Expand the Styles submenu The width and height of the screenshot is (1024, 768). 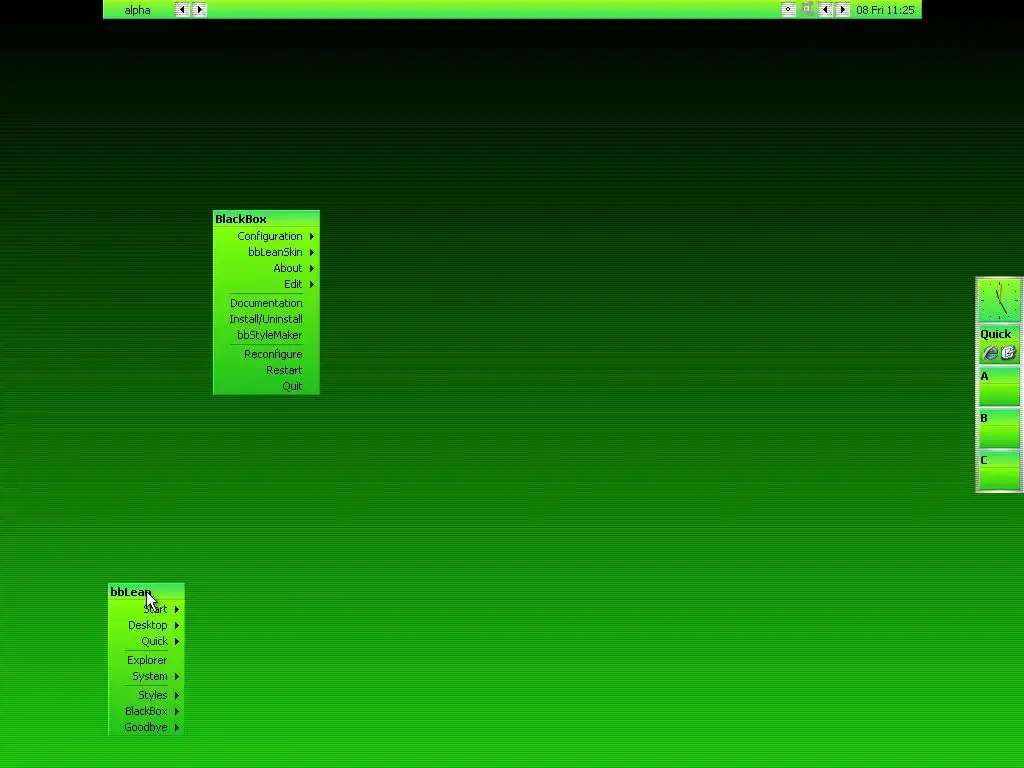click(146, 695)
